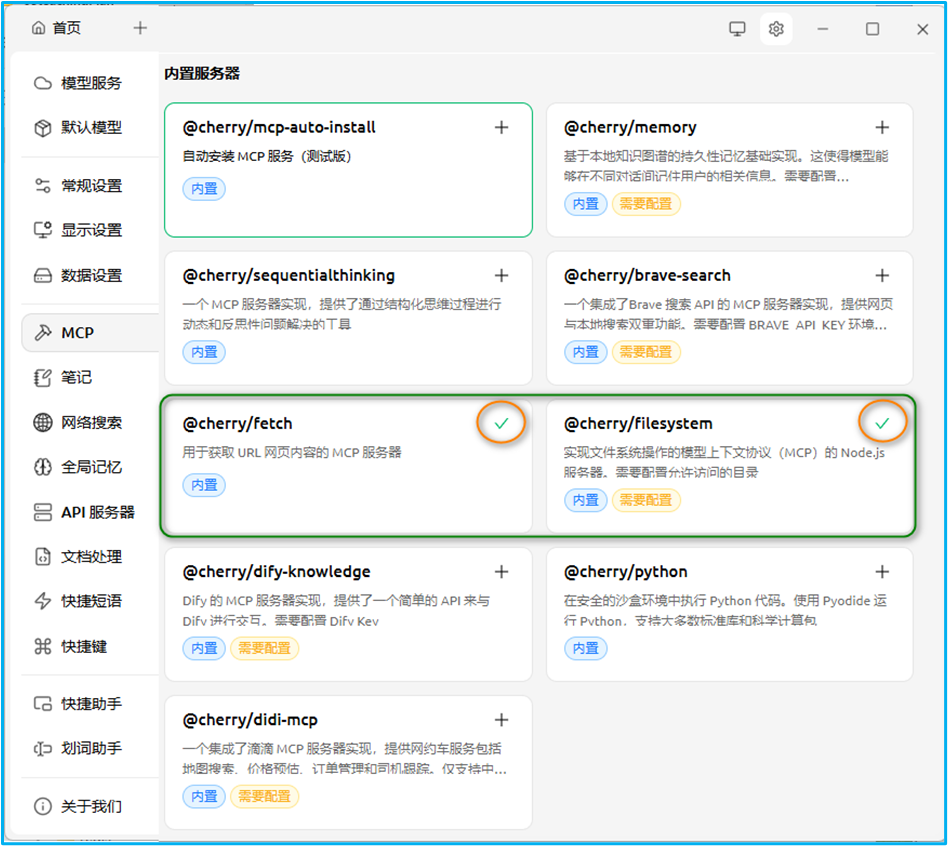Screen dimensions: 948x846
Task: Click the 内置 tag on @cherry/python card
Action: click(x=586, y=648)
